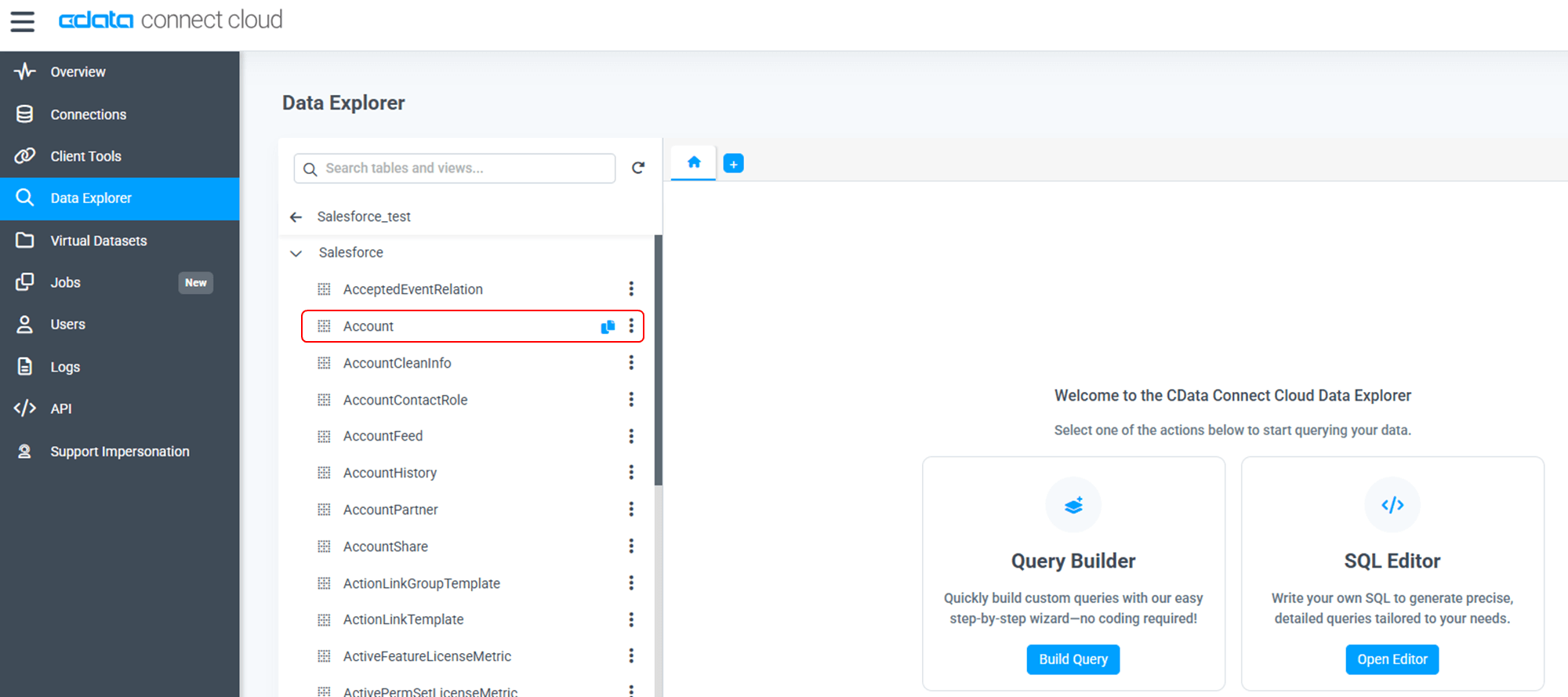
Task: Open the Account table options menu
Action: coord(631,325)
